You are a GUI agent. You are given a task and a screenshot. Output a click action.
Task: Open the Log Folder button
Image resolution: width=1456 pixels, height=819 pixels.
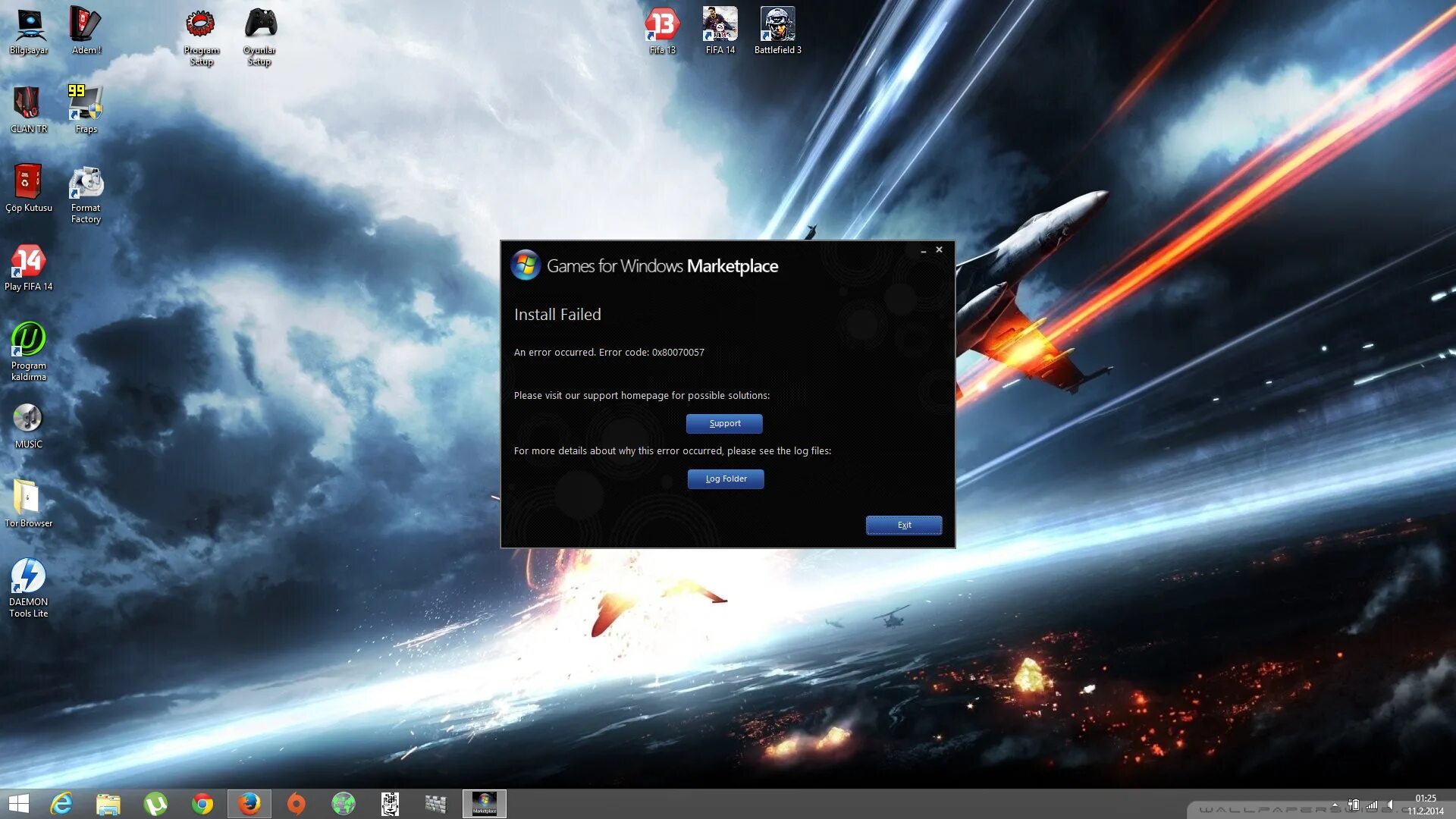726,479
